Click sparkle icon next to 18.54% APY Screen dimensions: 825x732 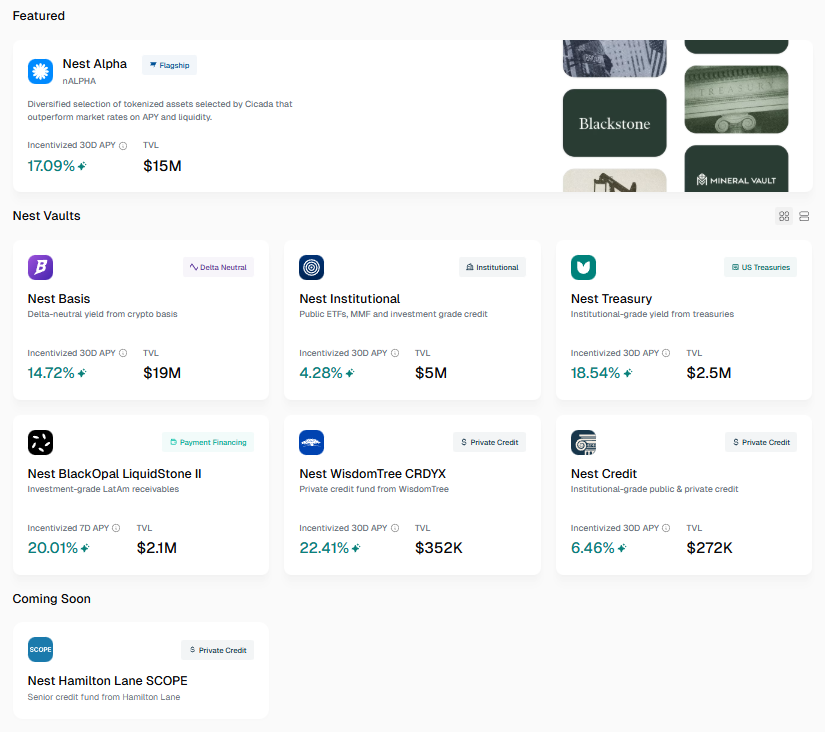coord(628,373)
